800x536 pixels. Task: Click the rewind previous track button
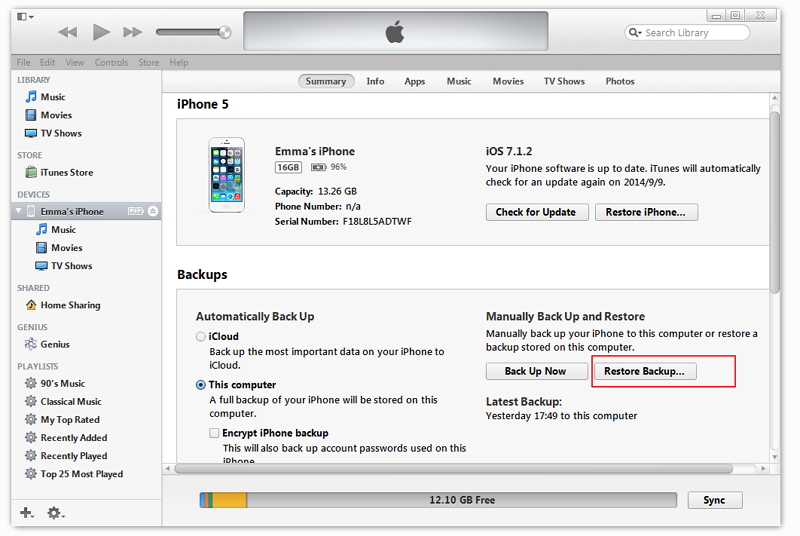tap(68, 33)
